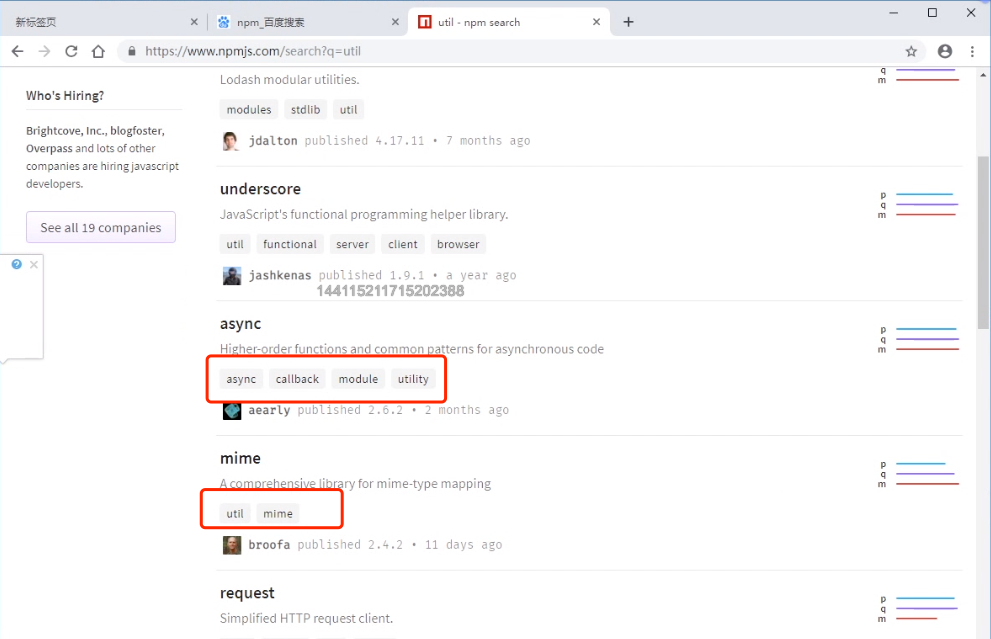The width and height of the screenshot is (991, 639).
Task: Click the module keyword tag
Action: 358,379
